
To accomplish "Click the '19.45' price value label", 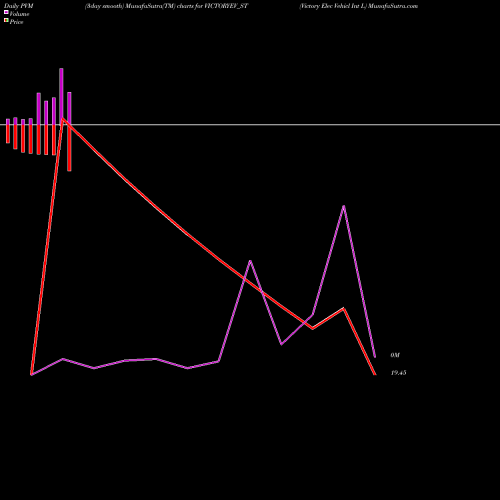I will tap(398, 373).
